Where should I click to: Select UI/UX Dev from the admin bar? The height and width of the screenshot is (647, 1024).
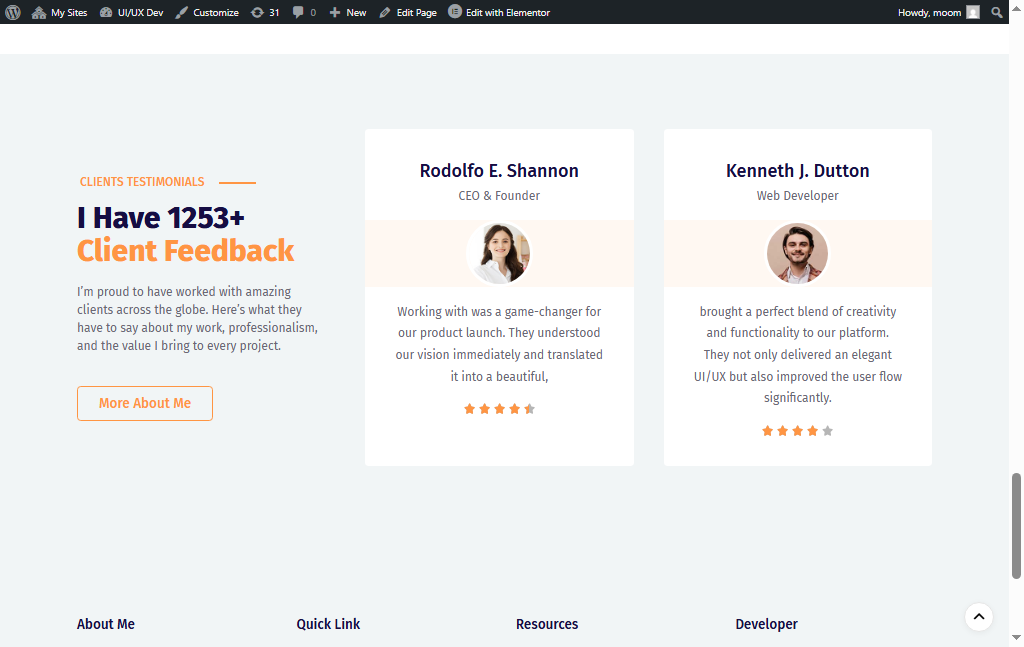(132, 12)
